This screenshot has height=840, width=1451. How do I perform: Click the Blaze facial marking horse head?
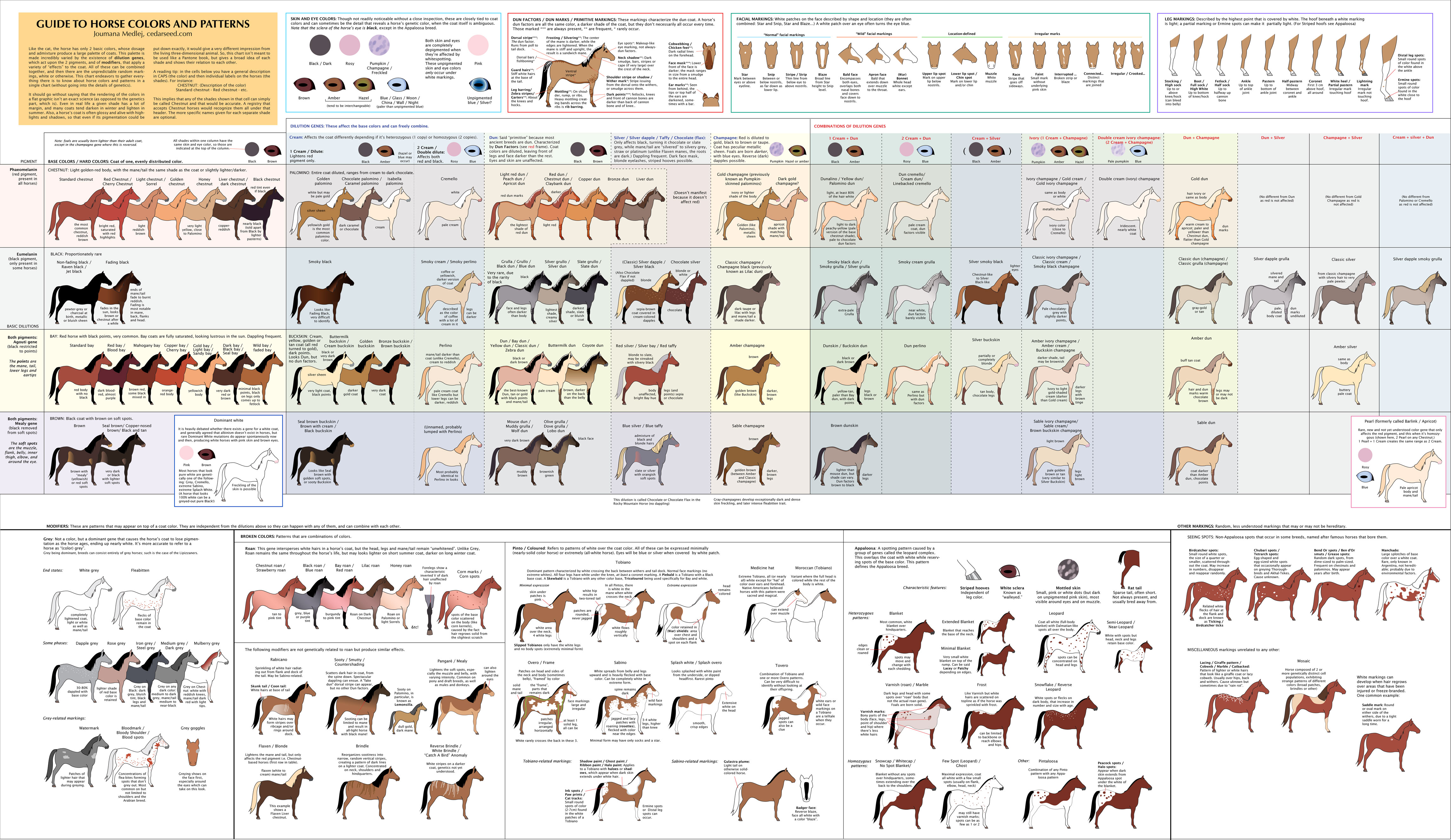[822, 56]
